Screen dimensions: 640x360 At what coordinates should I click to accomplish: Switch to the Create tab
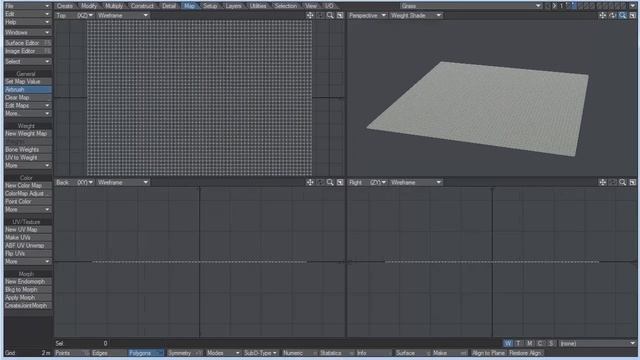[x=65, y=6]
